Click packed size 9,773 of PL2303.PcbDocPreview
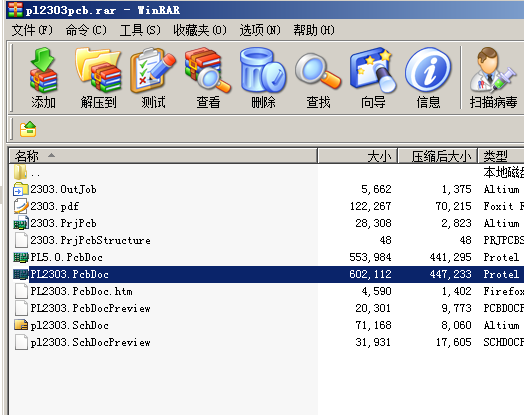524x415 pixels. point(456,308)
